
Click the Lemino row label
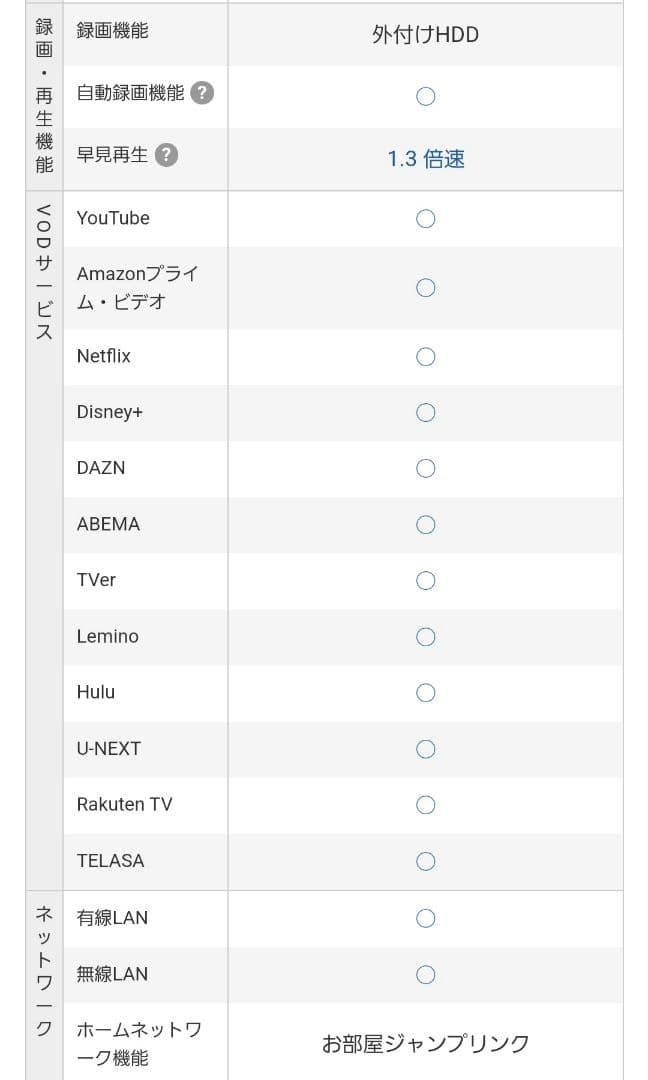tap(108, 636)
